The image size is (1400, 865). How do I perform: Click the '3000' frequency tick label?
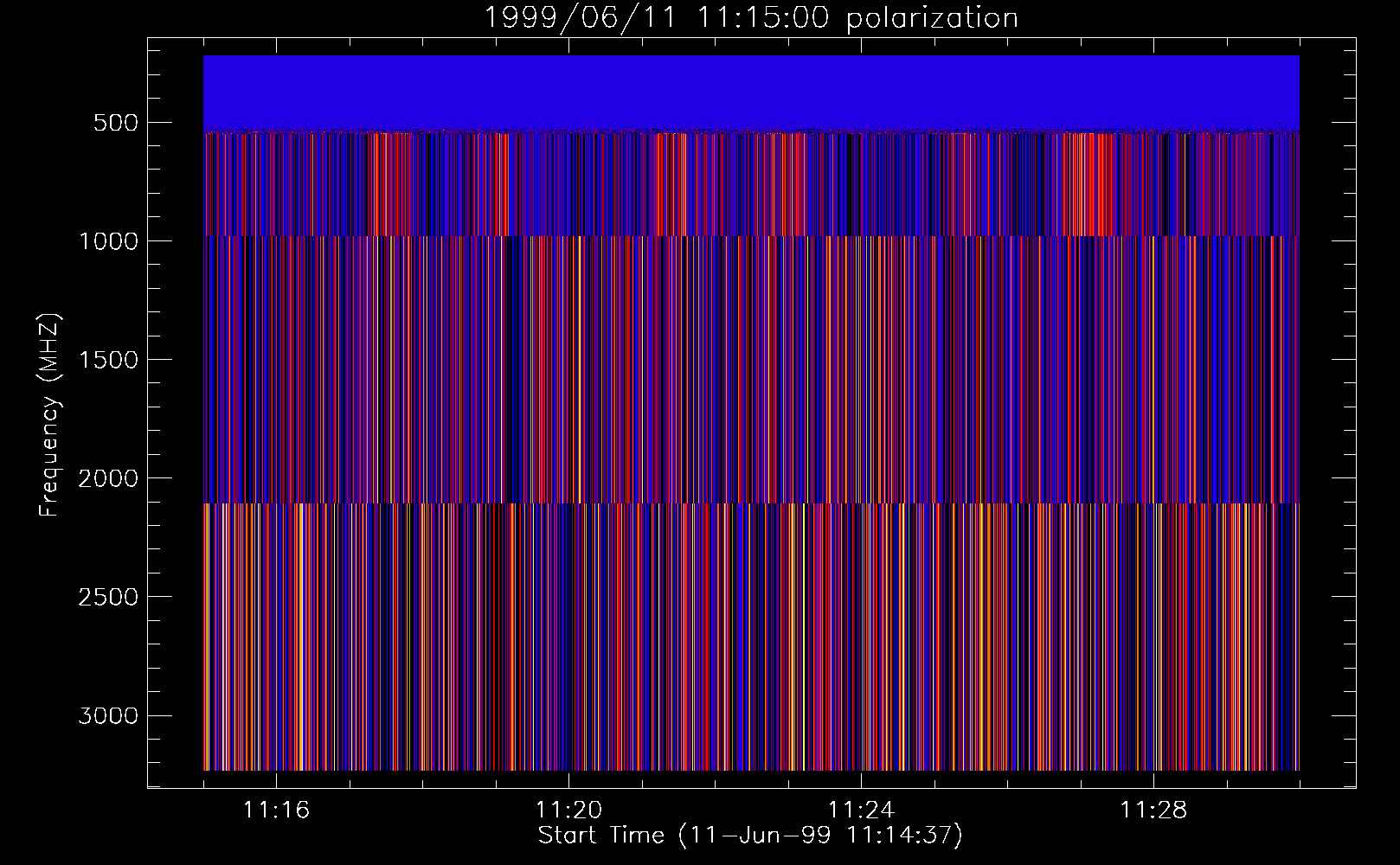[x=108, y=715]
